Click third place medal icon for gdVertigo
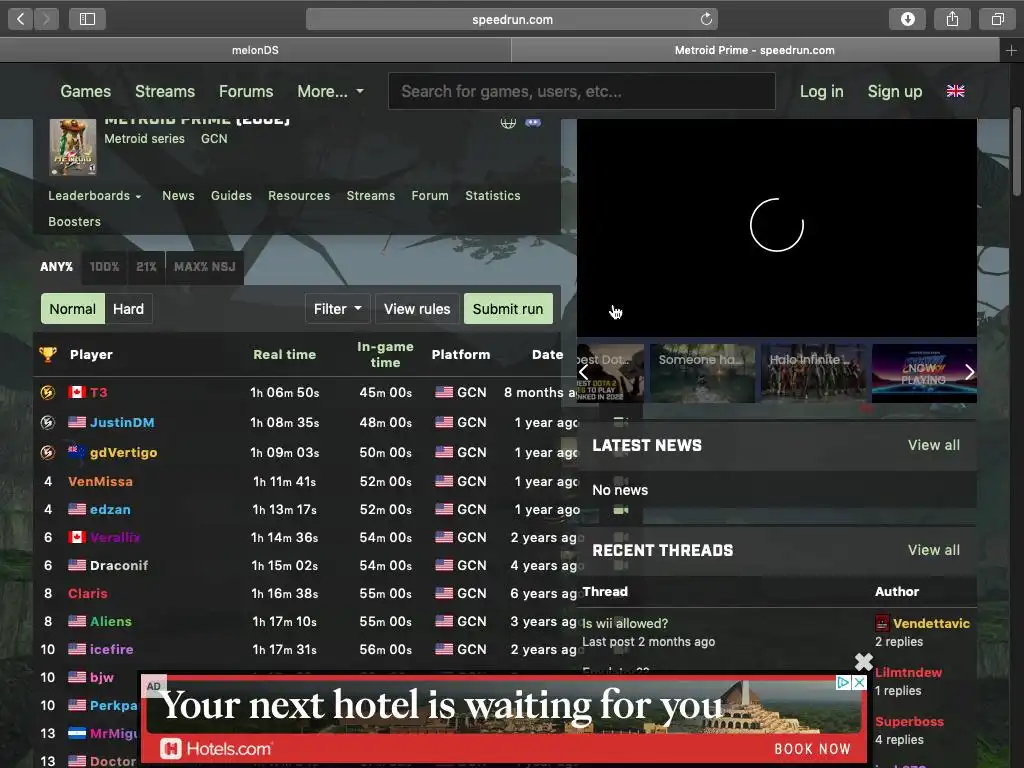Viewport: 1024px width, 768px height. (48, 452)
